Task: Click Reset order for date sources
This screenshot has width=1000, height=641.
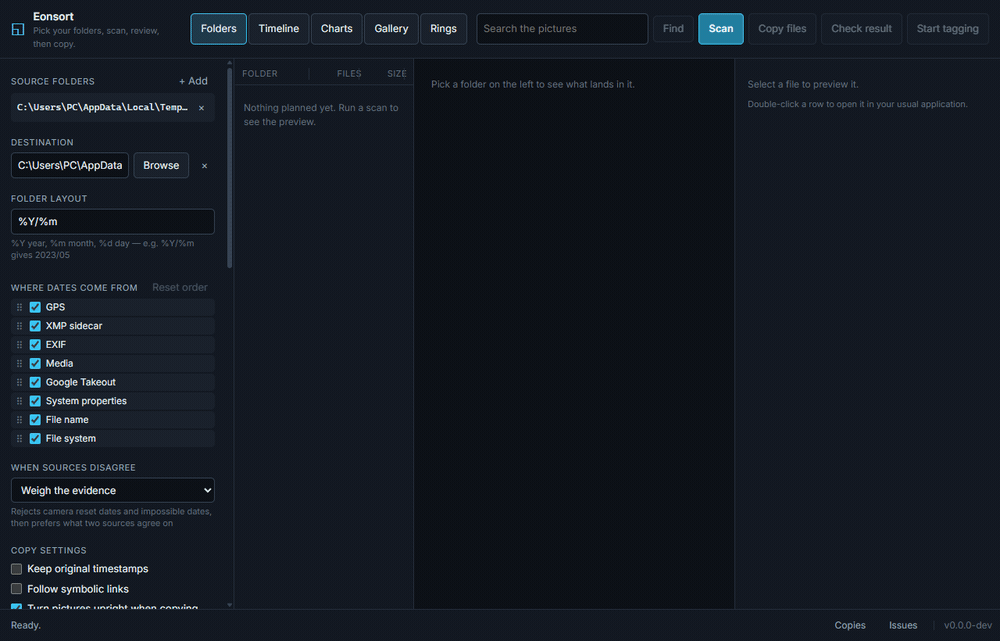Action: [x=180, y=288]
